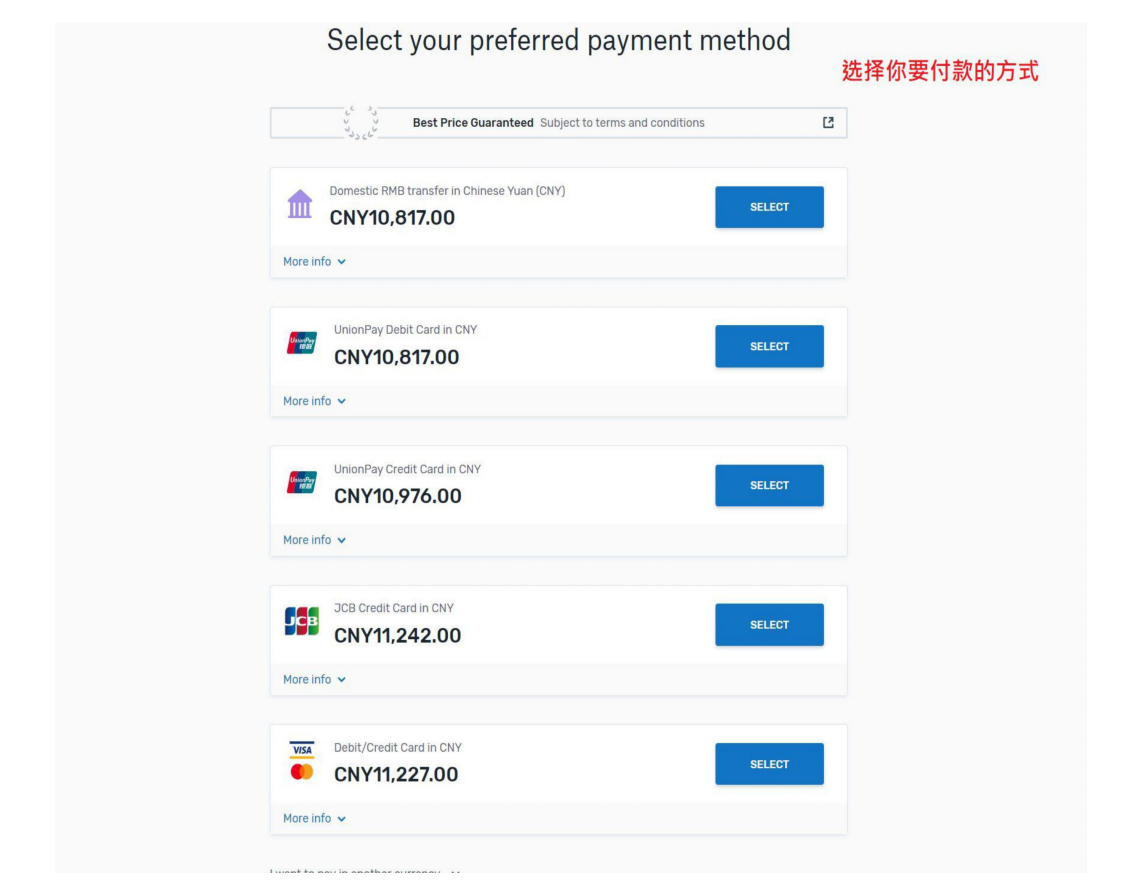Select Visa/Mastercard Debit/Credit Card payment
Screen dimensions: 1142x895
(x=769, y=764)
